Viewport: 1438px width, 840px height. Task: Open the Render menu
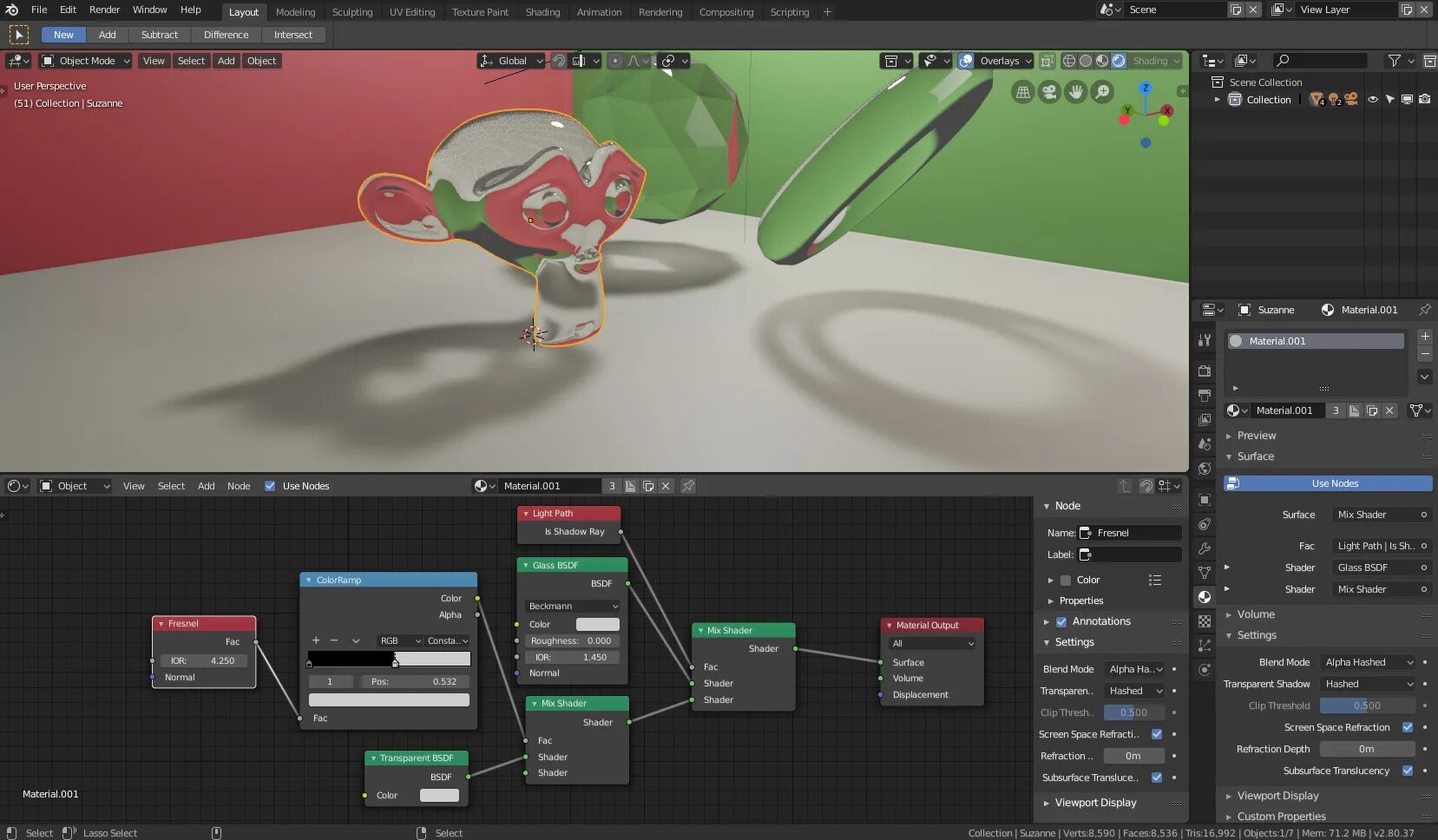click(x=104, y=10)
